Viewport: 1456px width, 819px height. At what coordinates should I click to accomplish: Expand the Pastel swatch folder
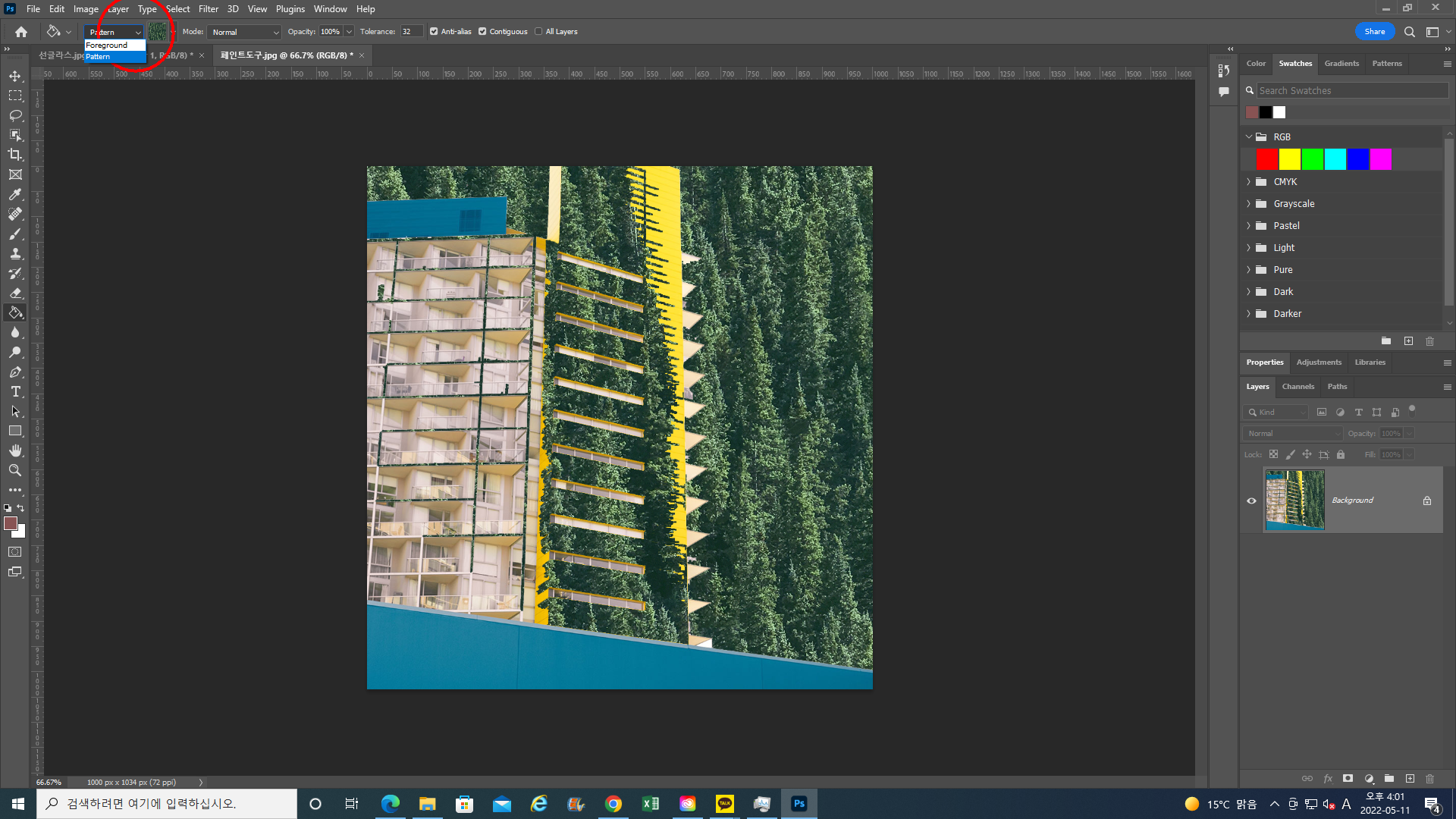coord(1248,226)
